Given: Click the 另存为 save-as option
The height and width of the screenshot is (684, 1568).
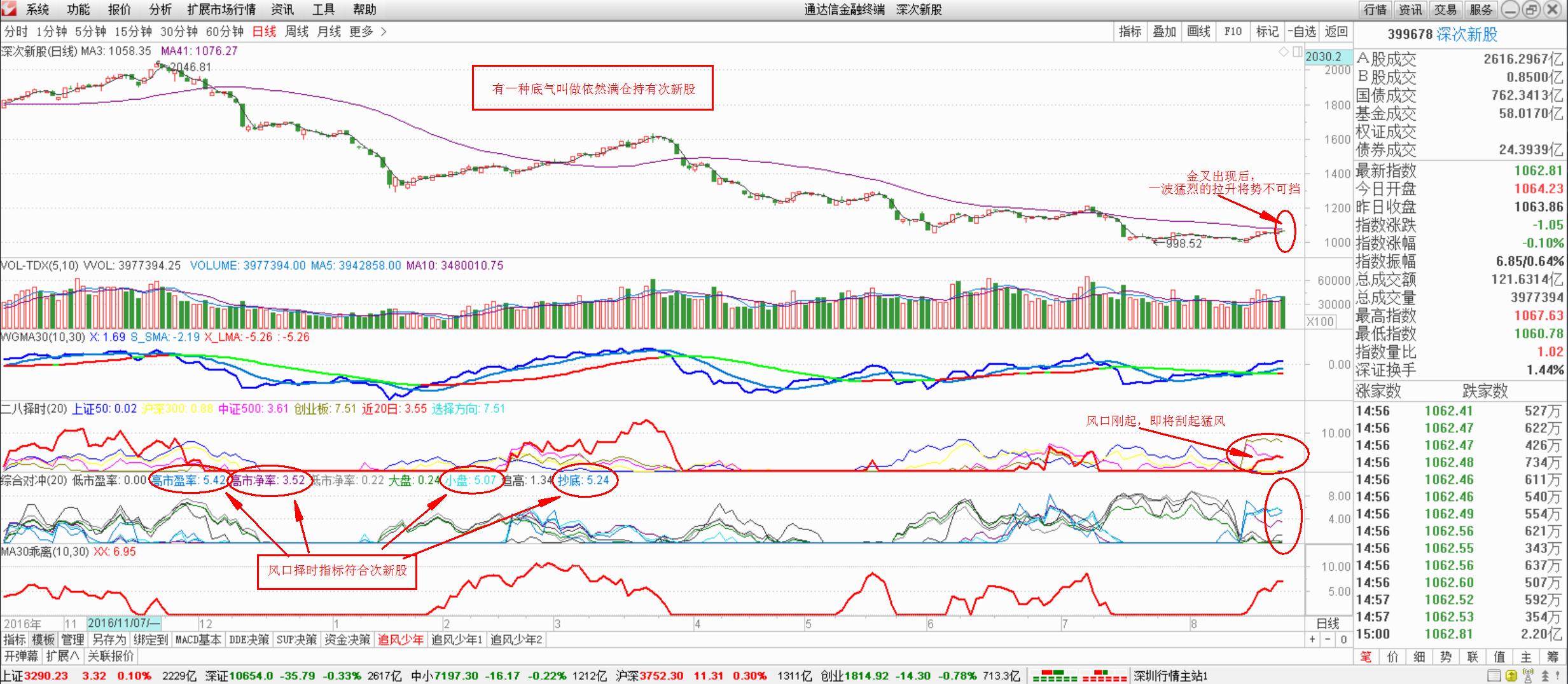Looking at the screenshot, I should 109,640.
